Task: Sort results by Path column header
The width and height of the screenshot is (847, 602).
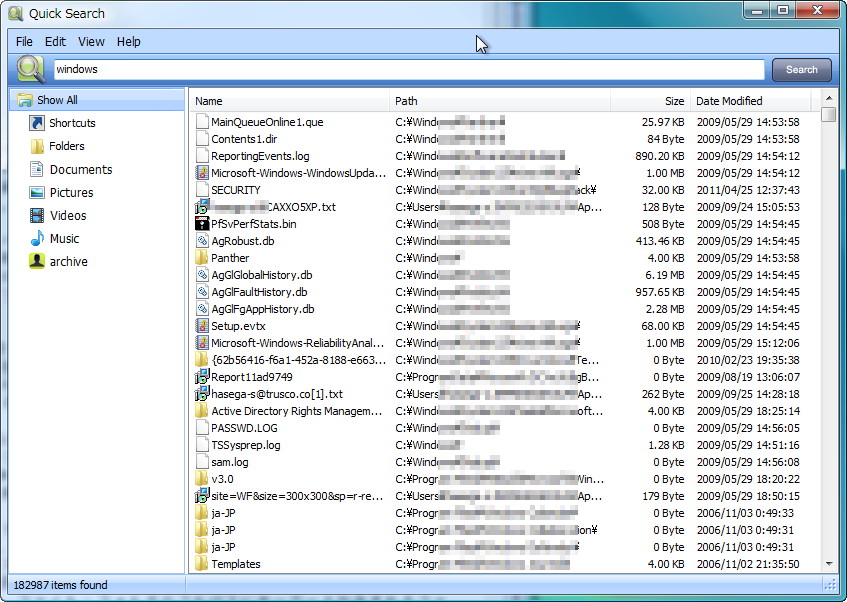Action: tap(500, 101)
